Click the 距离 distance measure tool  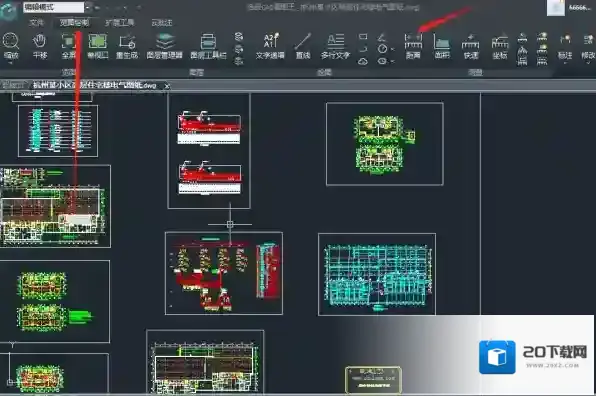pyautogui.click(x=413, y=46)
